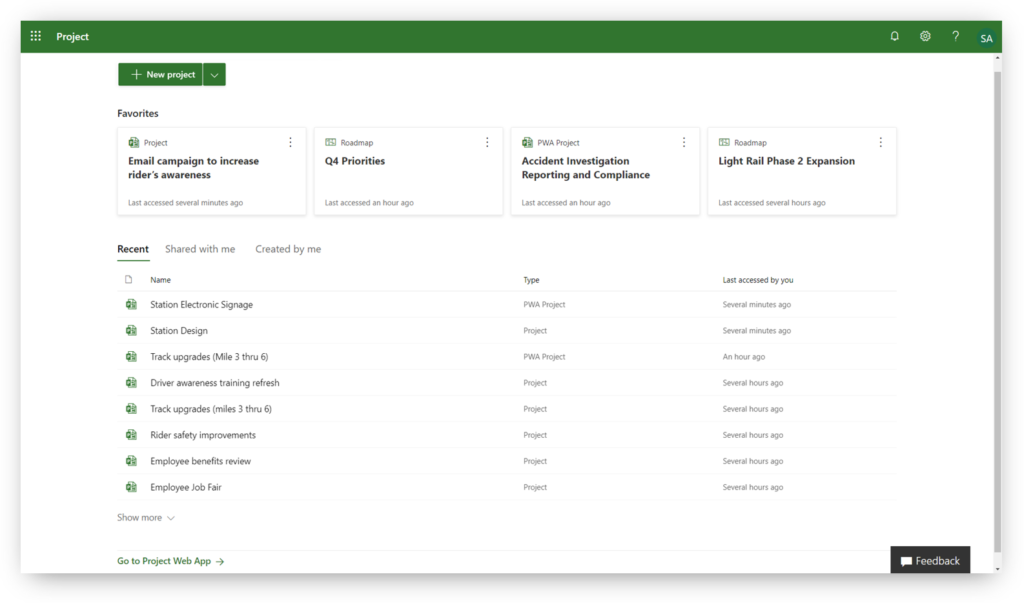This screenshot has height=603, width=1024.
Task: Open the settings gear
Action: coord(925,37)
